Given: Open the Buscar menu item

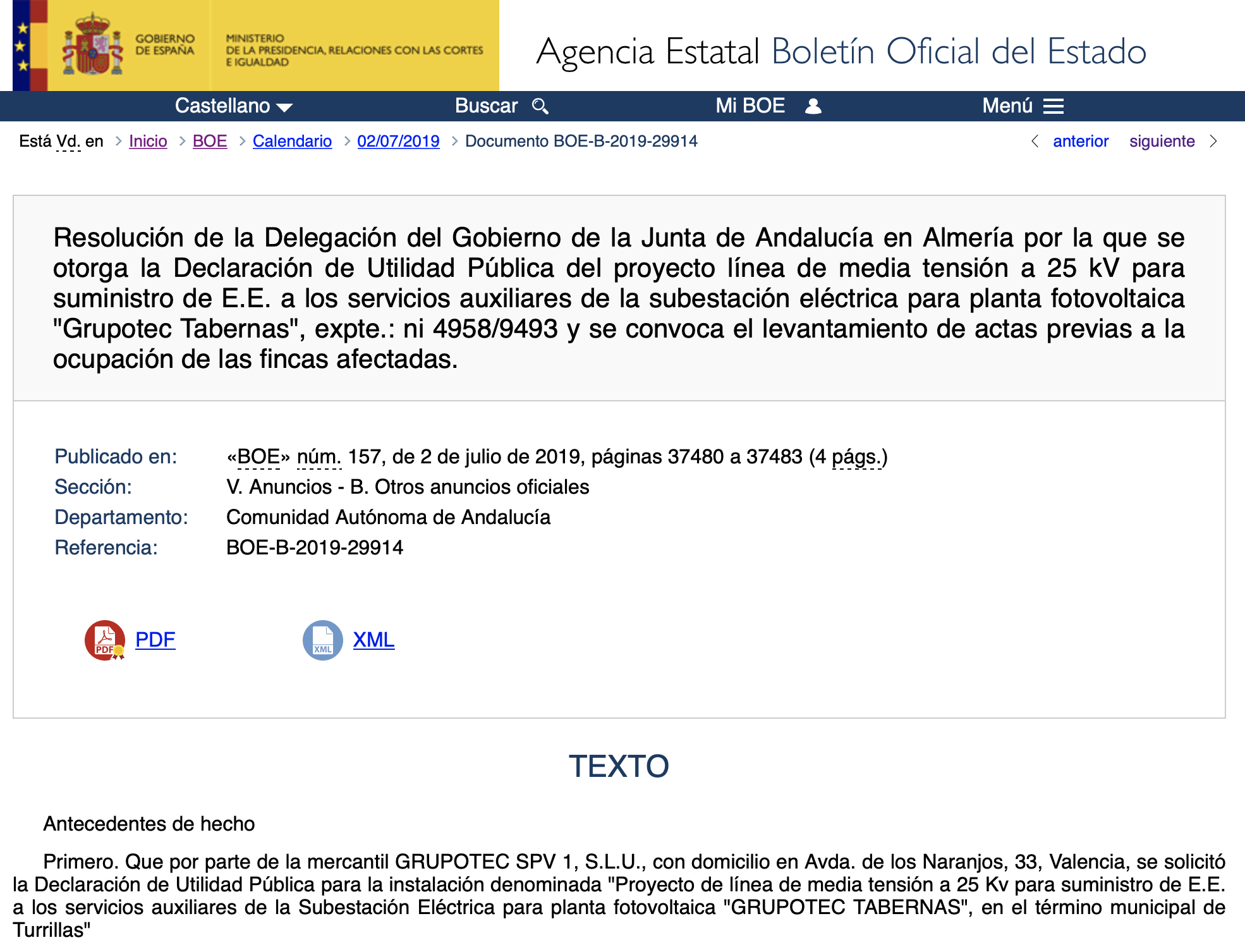Looking at the screenshot, I should pos(502,106).
